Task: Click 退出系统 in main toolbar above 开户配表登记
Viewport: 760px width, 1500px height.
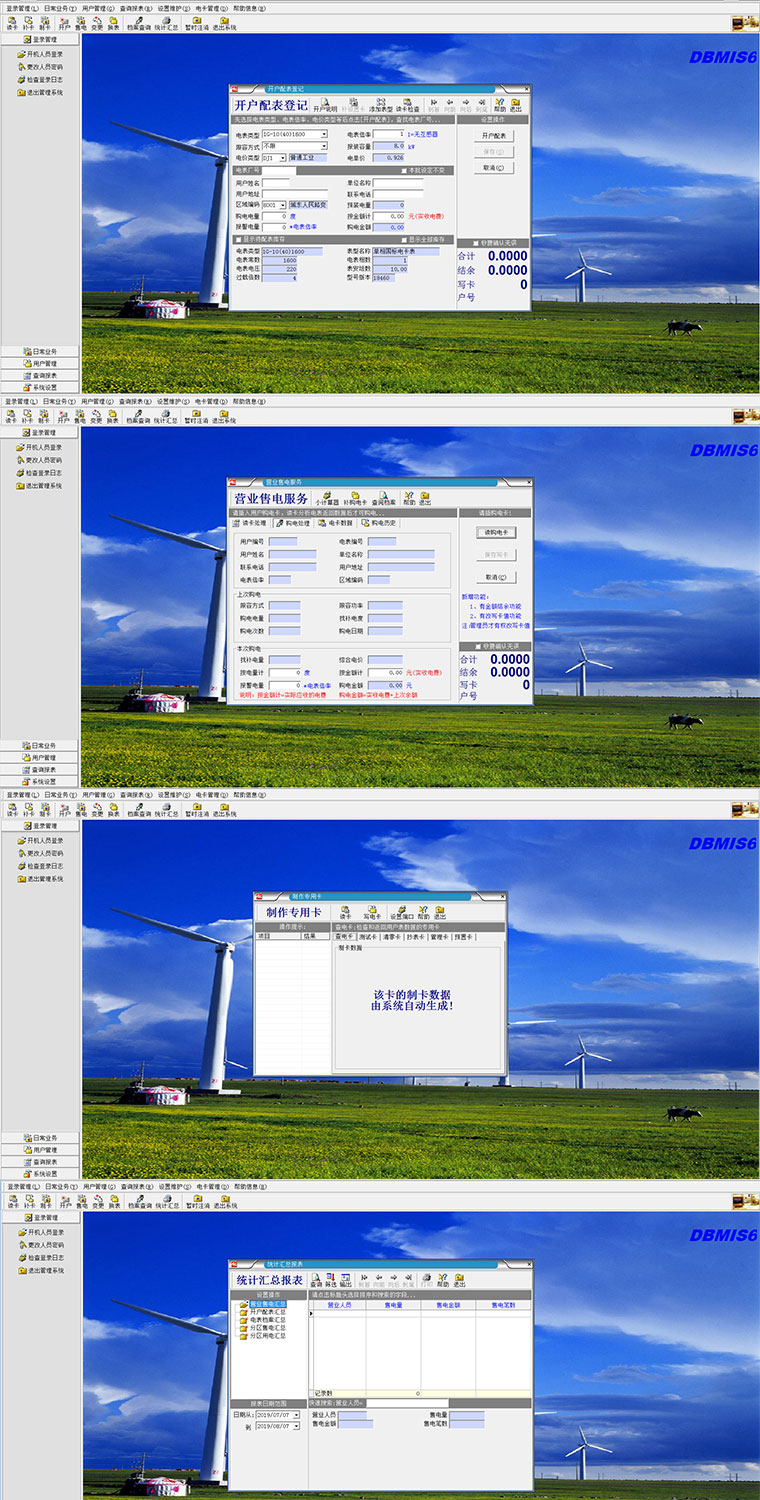Action: pyautogui.click(x=224, y=24)
